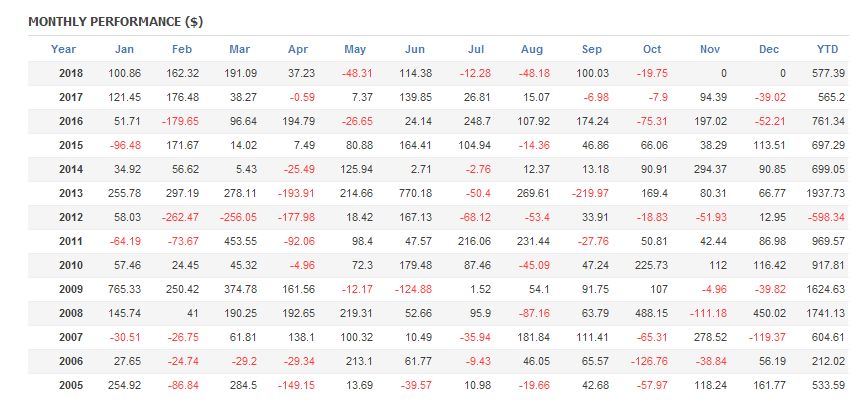Sort by the Jan column header

[124, 49]
